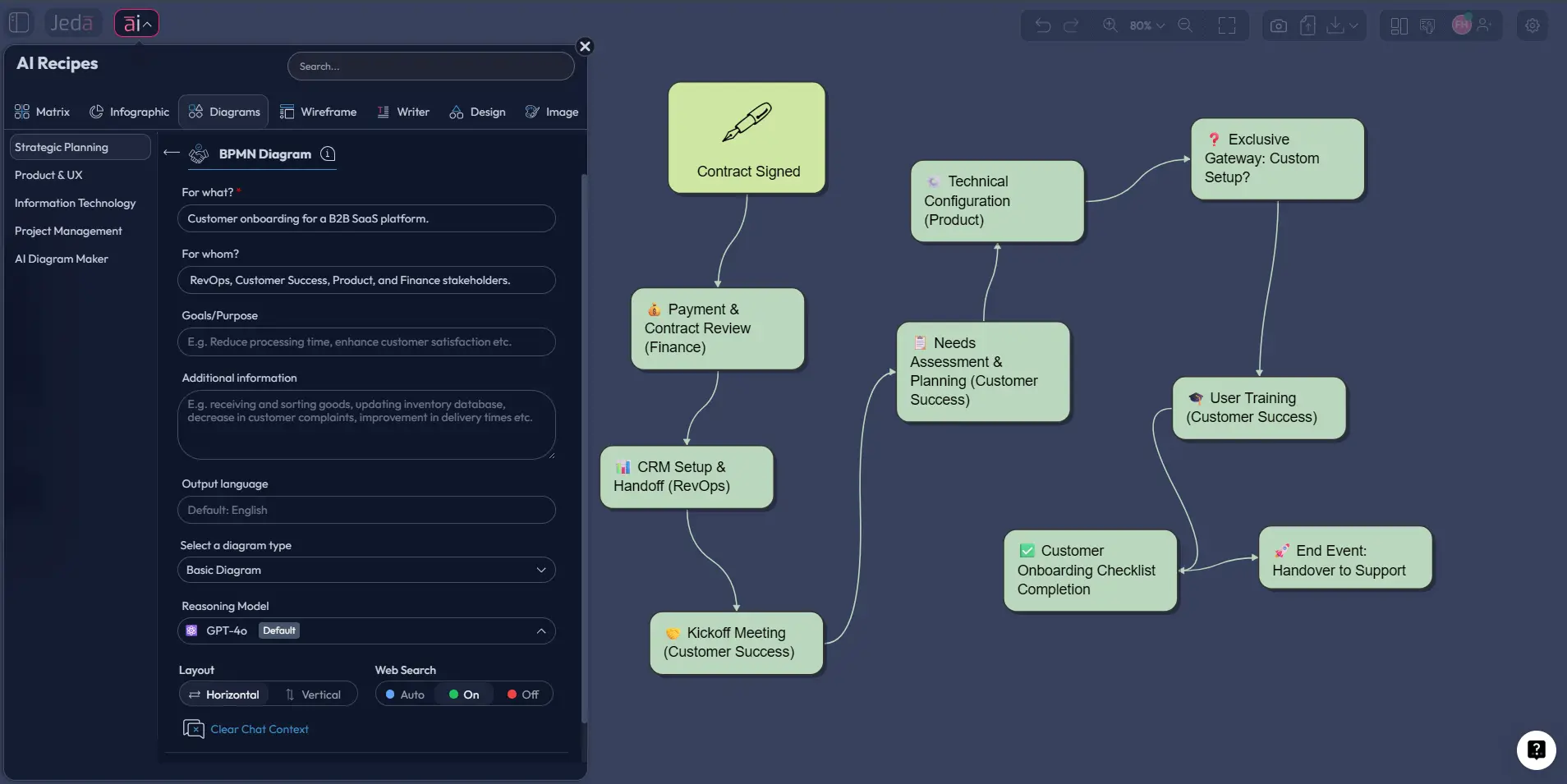Select the Project Management category
The width and height of the screenshot is (1567, 784).
[x=69, y=231]
